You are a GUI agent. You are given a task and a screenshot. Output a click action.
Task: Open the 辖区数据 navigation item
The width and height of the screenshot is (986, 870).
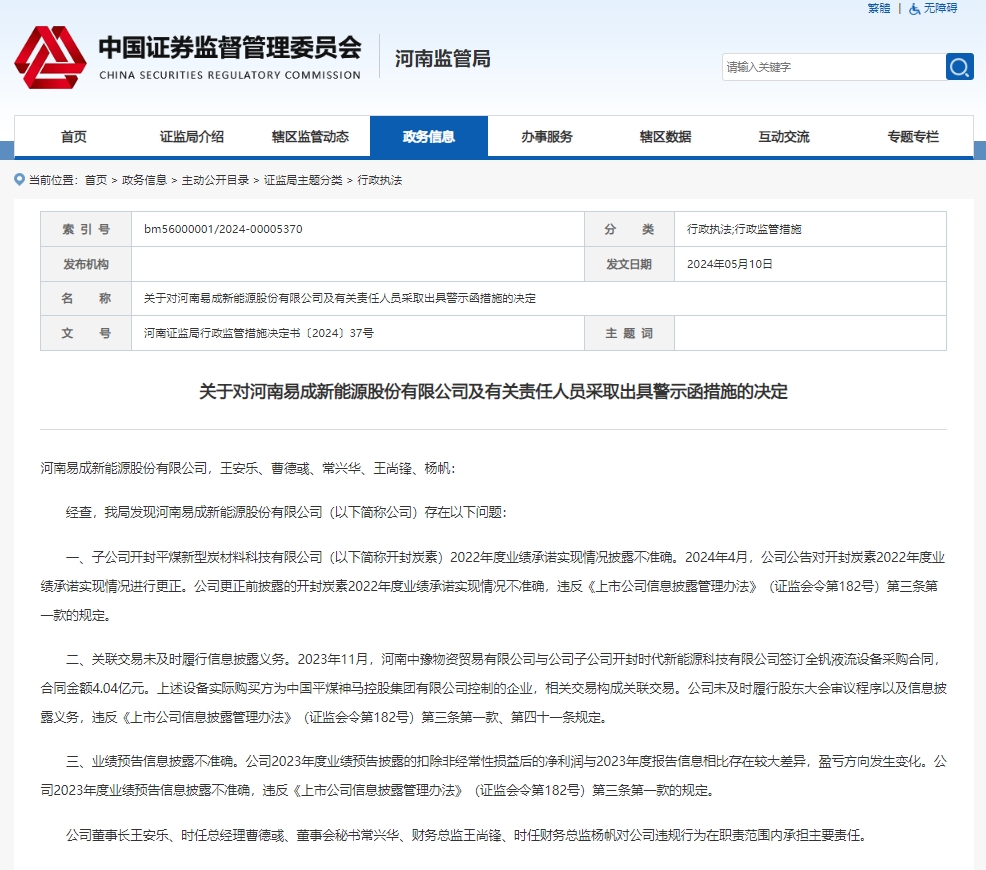665,137
